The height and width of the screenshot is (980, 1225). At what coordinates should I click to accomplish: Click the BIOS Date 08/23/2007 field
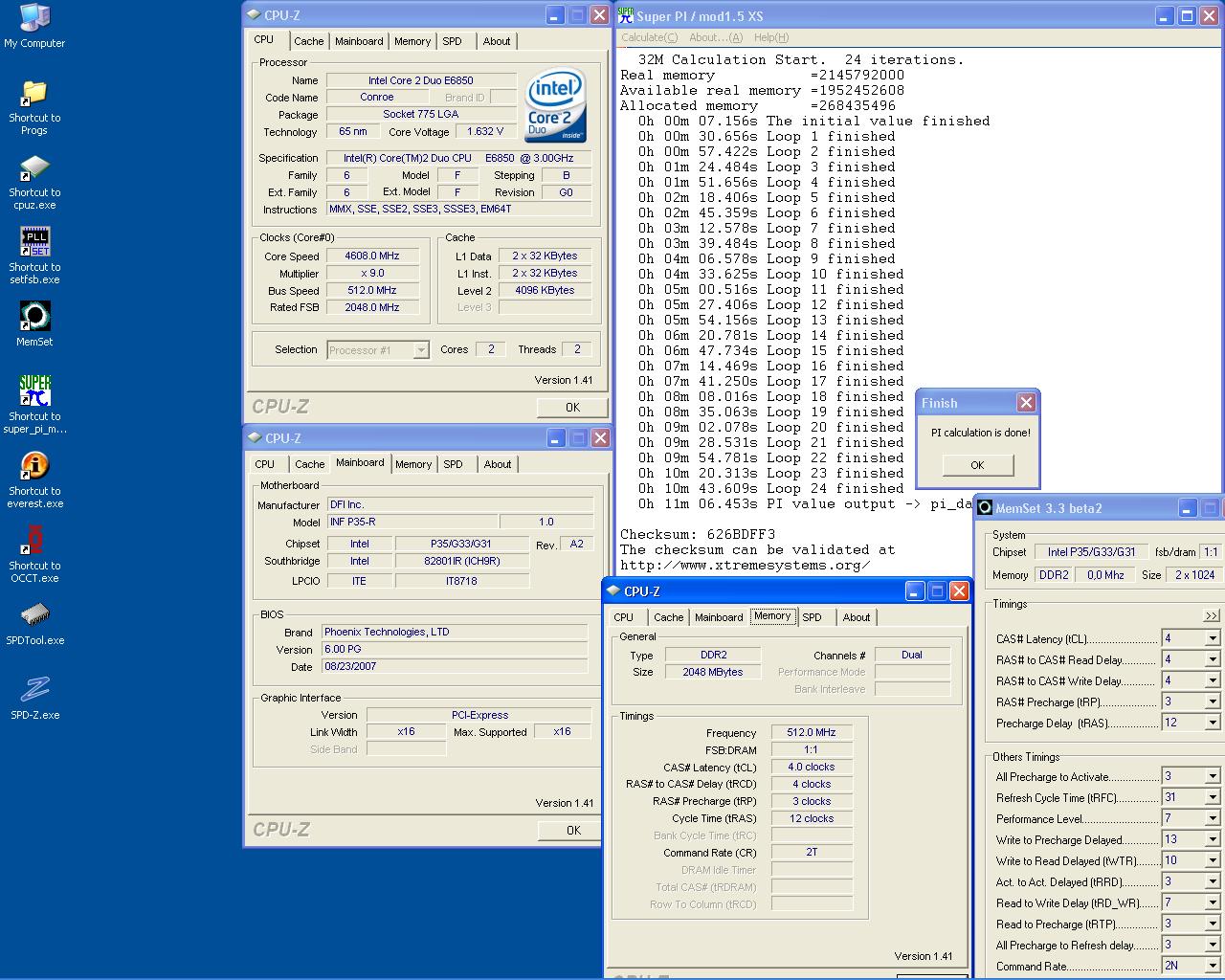click(x=455, y=666)
